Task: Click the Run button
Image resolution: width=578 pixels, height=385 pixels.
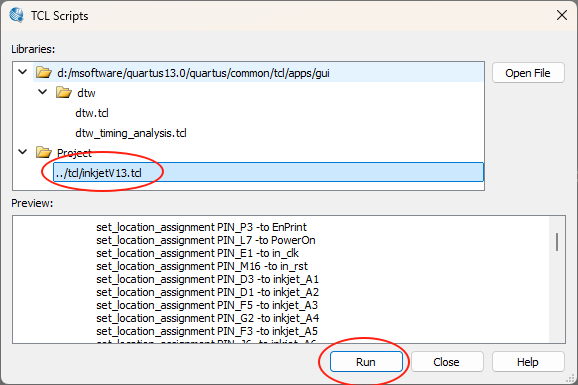Action: (x=366, y=362)
